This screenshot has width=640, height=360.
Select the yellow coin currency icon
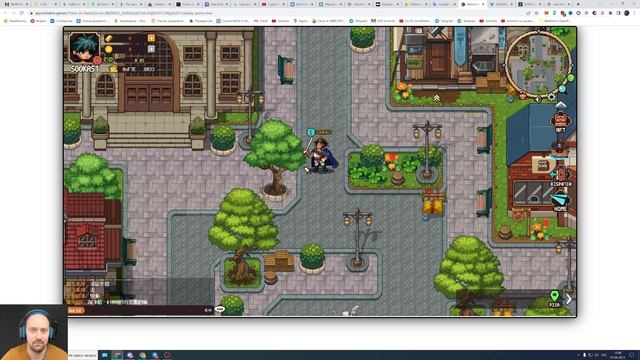(109, 49)
